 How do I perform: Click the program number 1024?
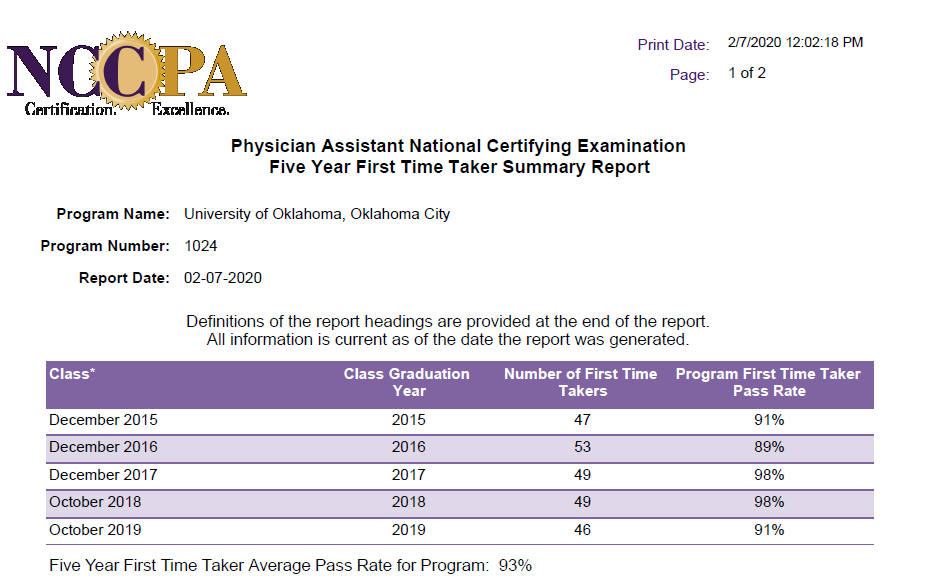[x=201, y=246]
